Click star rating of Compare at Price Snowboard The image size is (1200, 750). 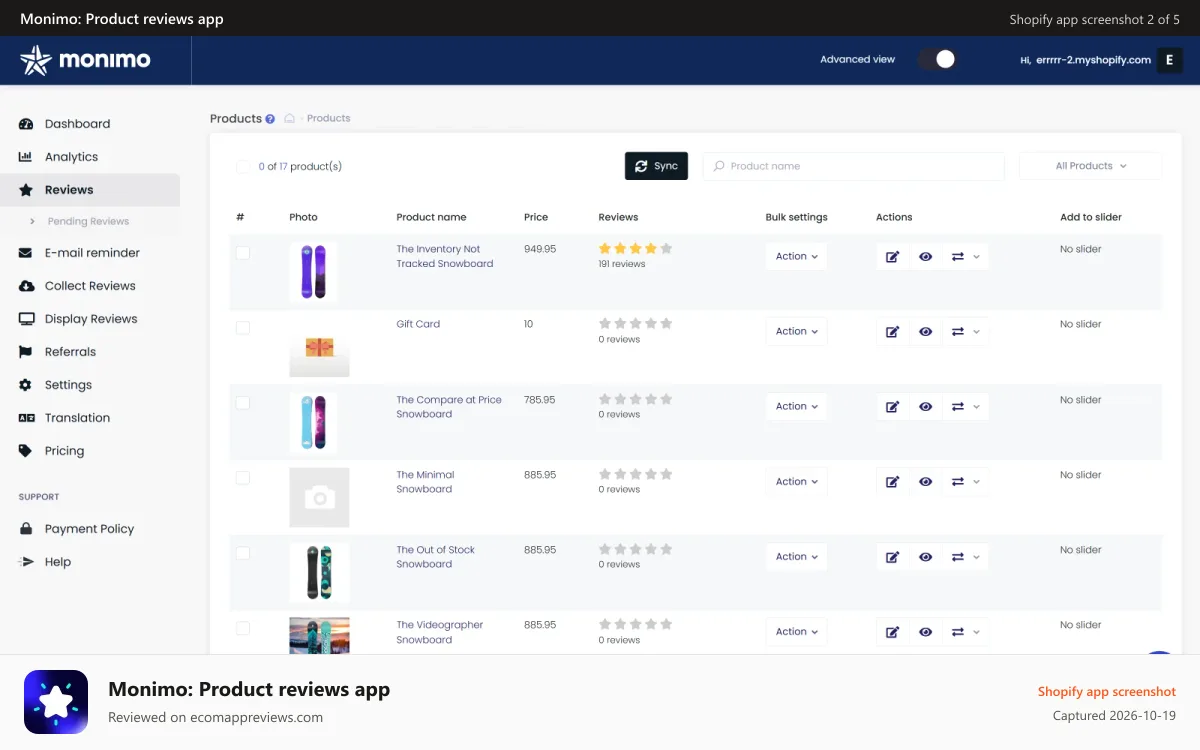635,398
